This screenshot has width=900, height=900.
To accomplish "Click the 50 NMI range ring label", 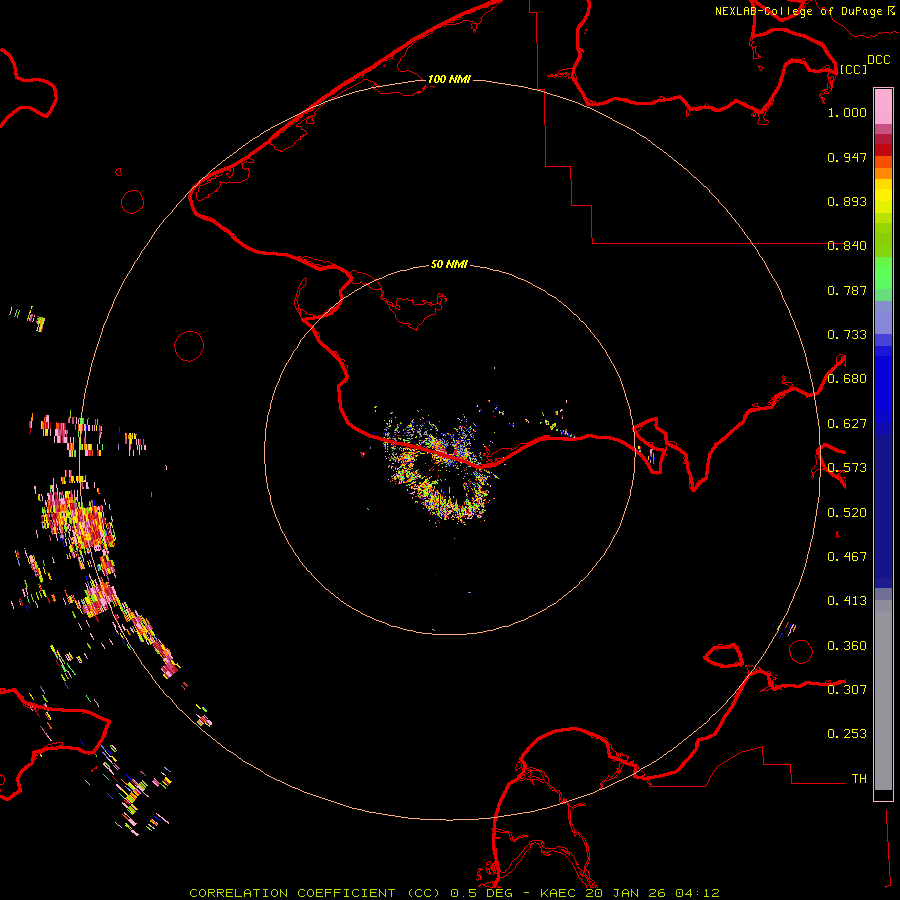I will (449, 264).
